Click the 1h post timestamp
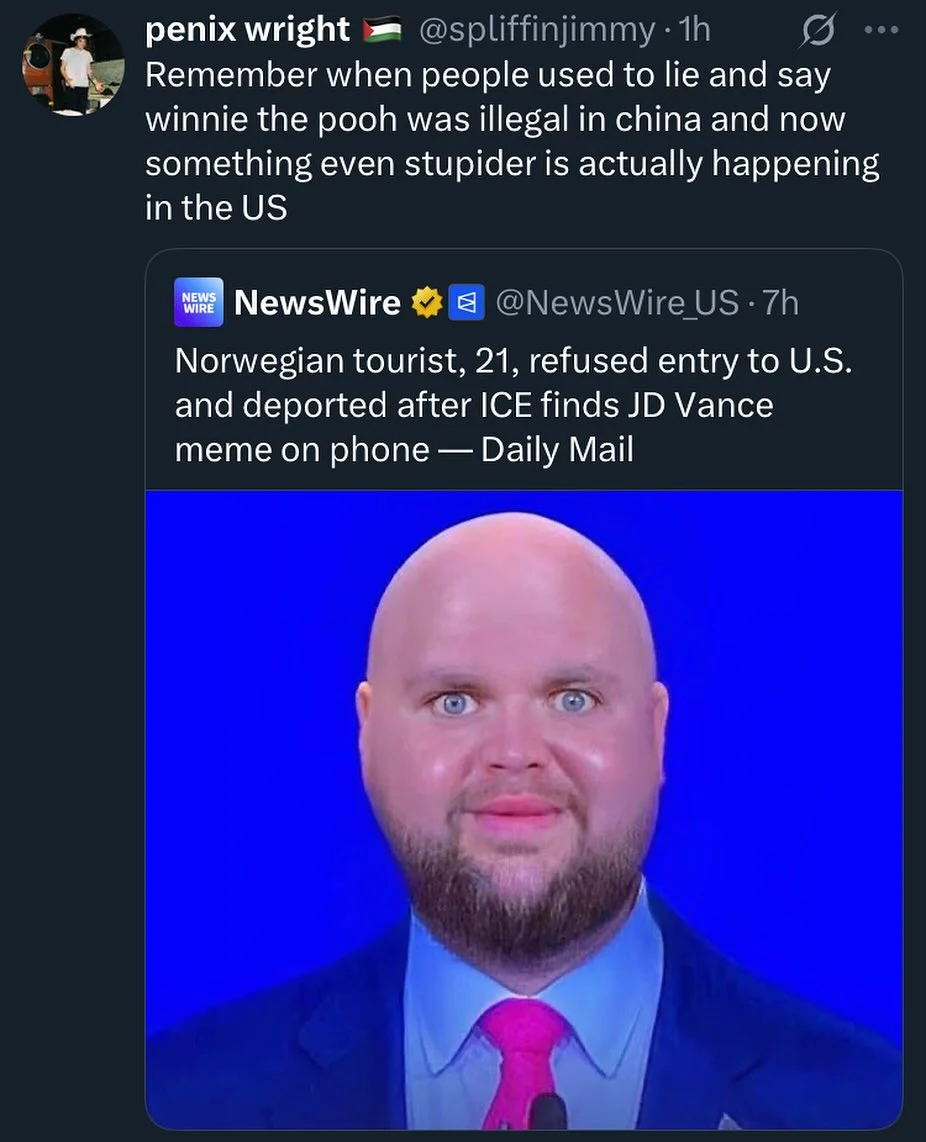 (x=694, y=30)
